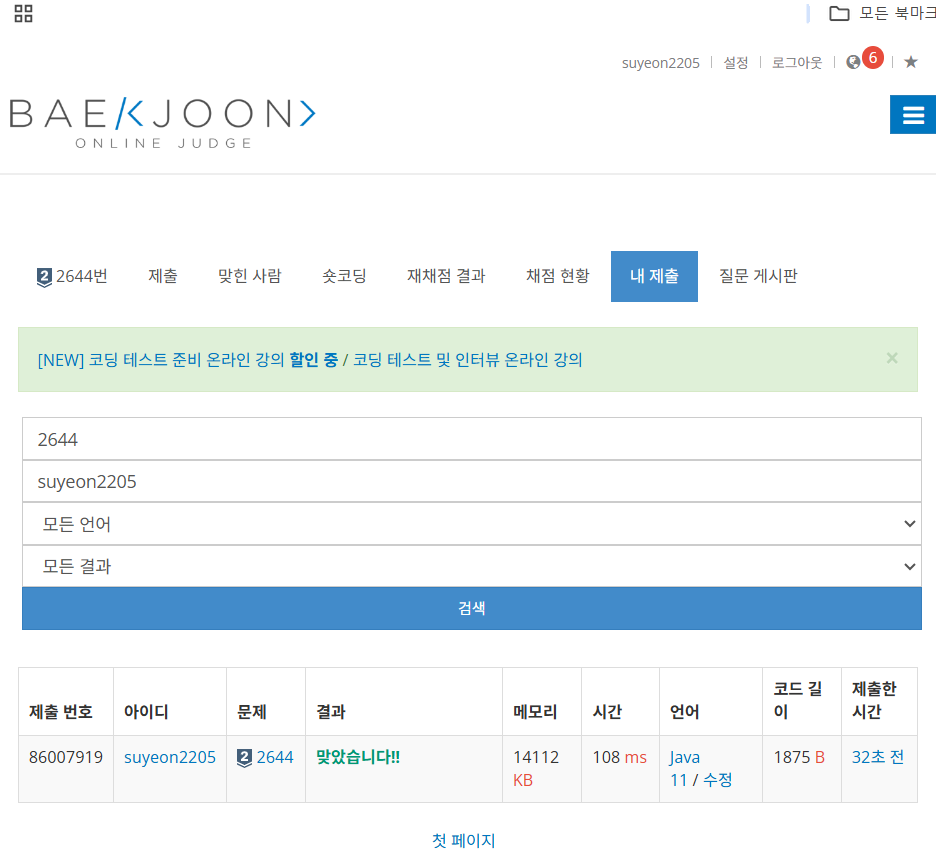This screenshot has height=861, width=936.
Task: Open the Java 11 source code link
Action: tap(684, 768)
